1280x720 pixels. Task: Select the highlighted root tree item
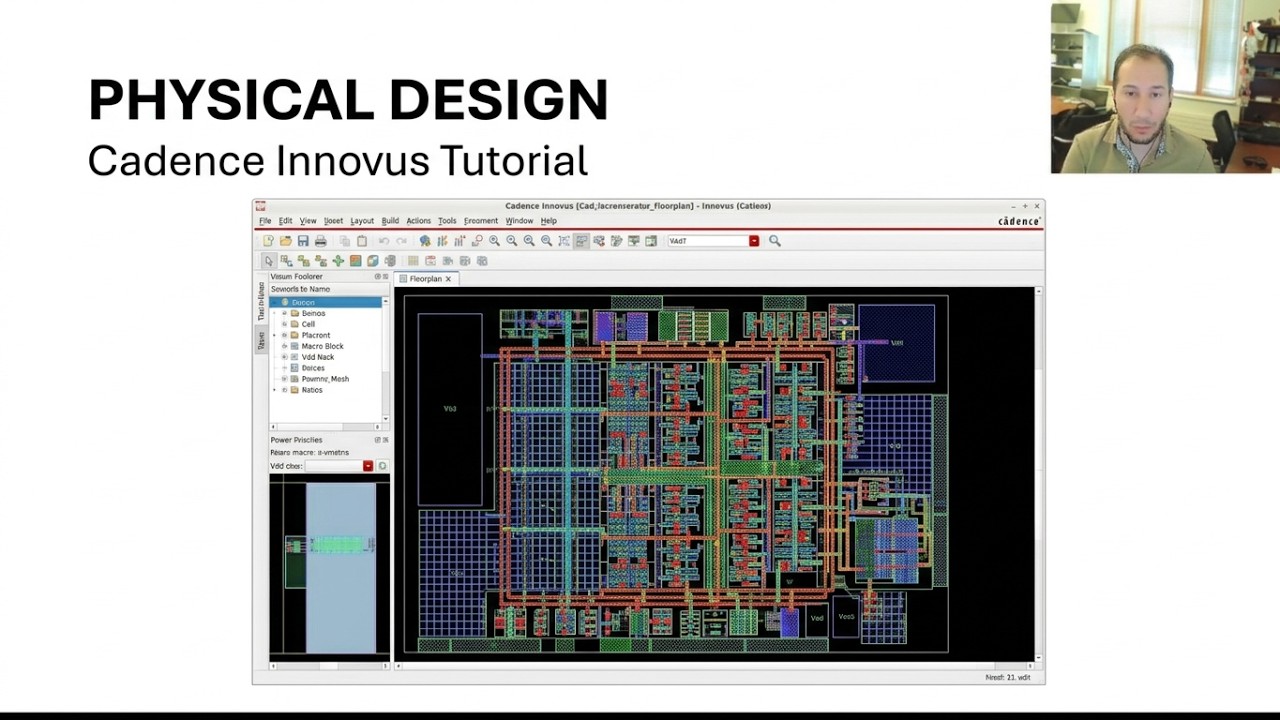point(325,302)
